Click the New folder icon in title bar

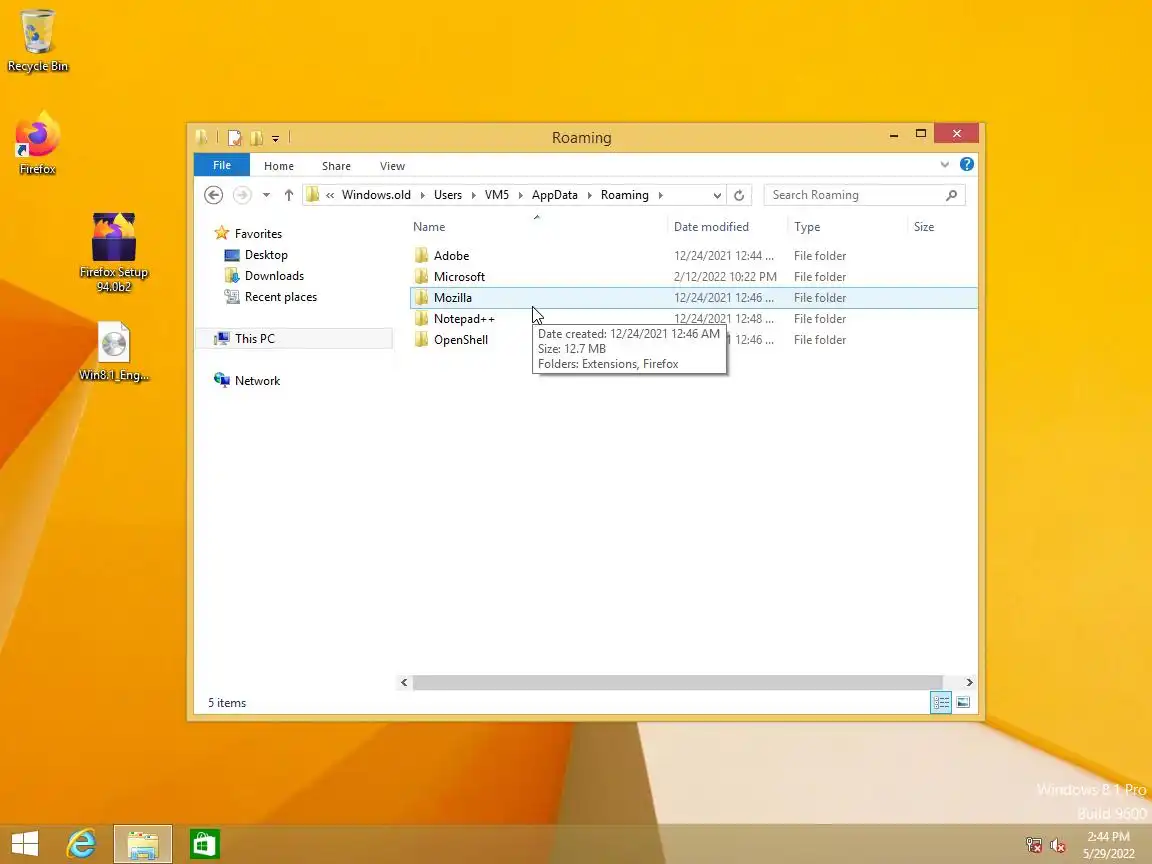(x=256, y=137)
